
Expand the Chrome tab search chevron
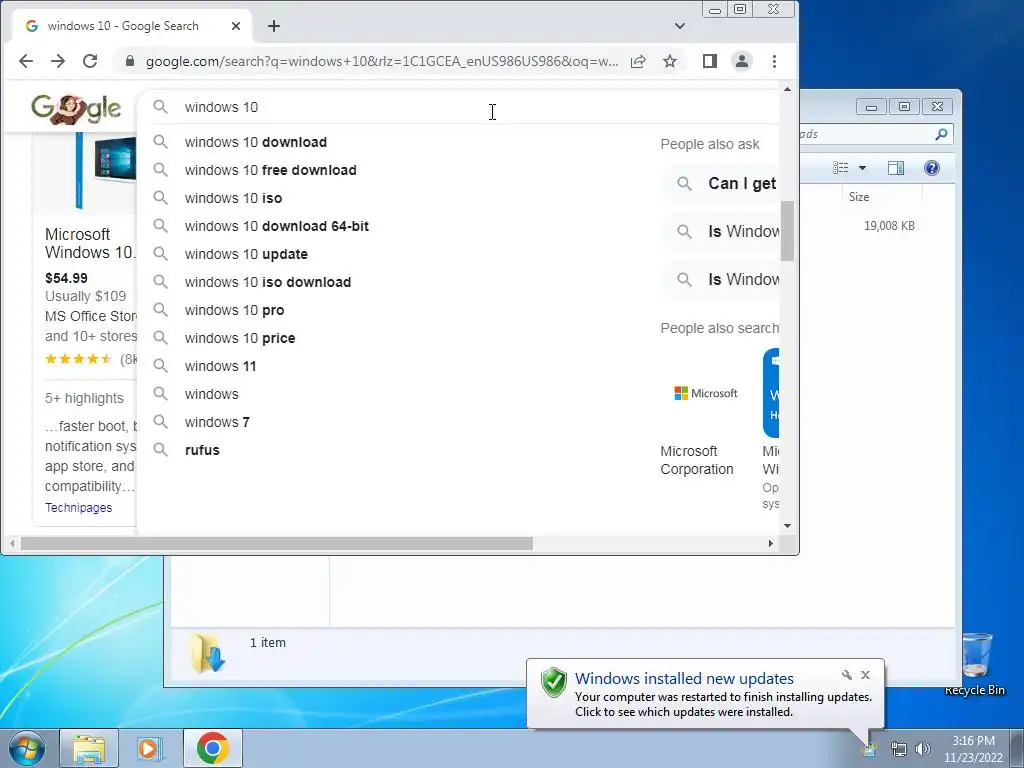coord(680,26)
